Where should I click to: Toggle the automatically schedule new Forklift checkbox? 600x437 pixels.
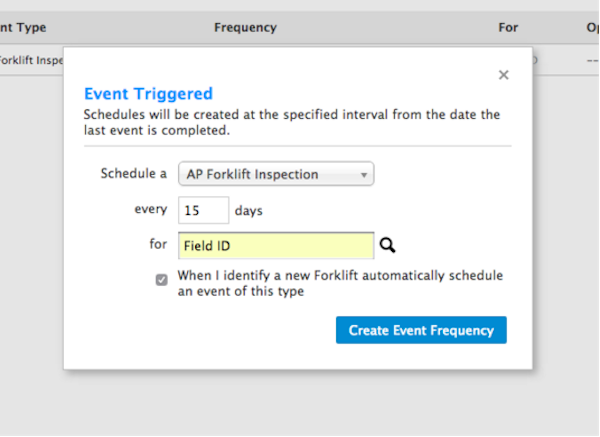(161, 280)
